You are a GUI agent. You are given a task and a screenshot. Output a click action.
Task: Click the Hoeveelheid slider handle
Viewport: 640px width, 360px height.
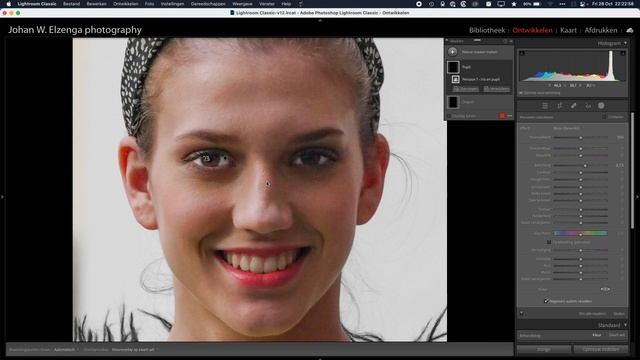pyautogui.click(x=581, y=138)
